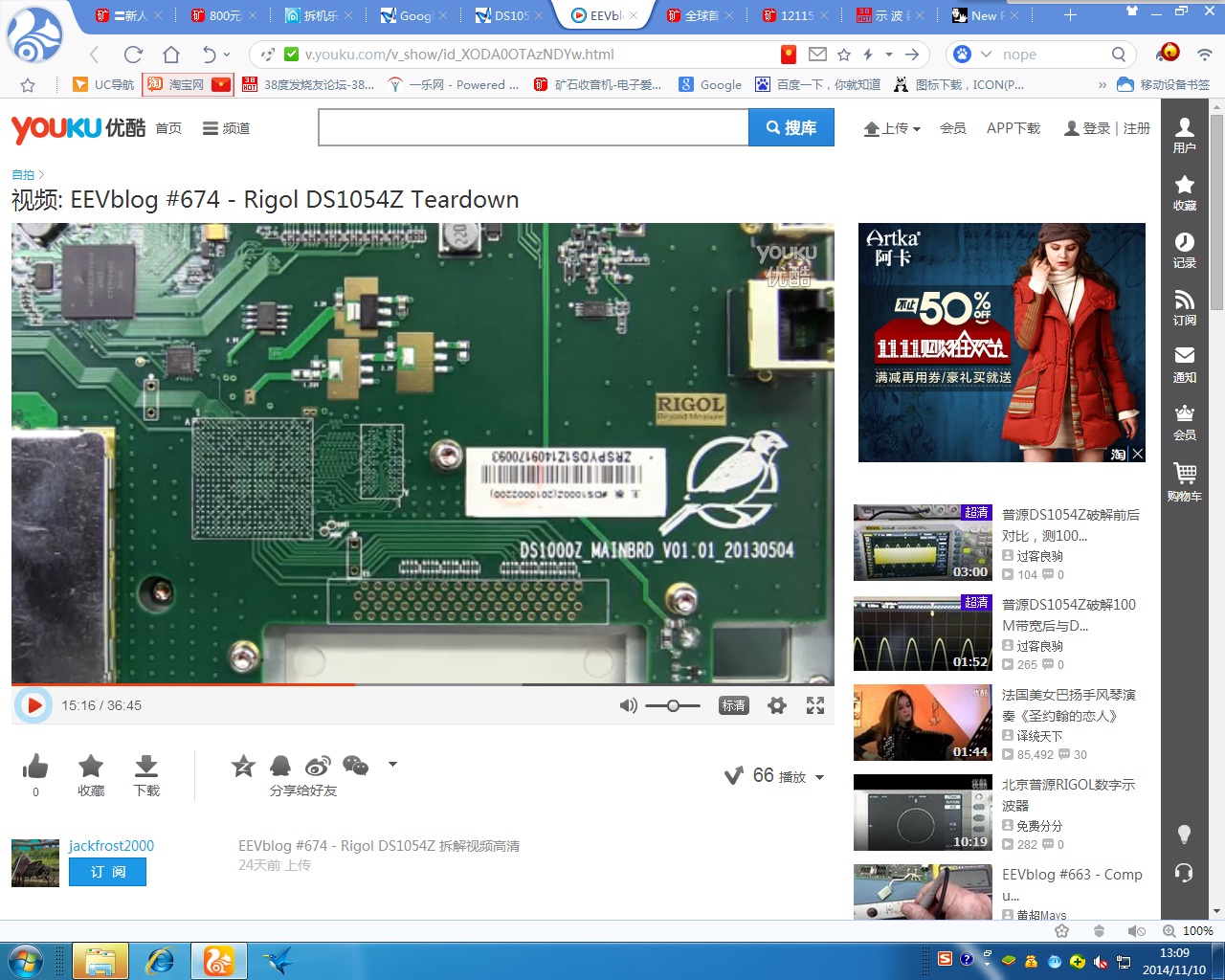
Task: Expand the 66 播放 play count dropdown
Action: tap(819, 777)
